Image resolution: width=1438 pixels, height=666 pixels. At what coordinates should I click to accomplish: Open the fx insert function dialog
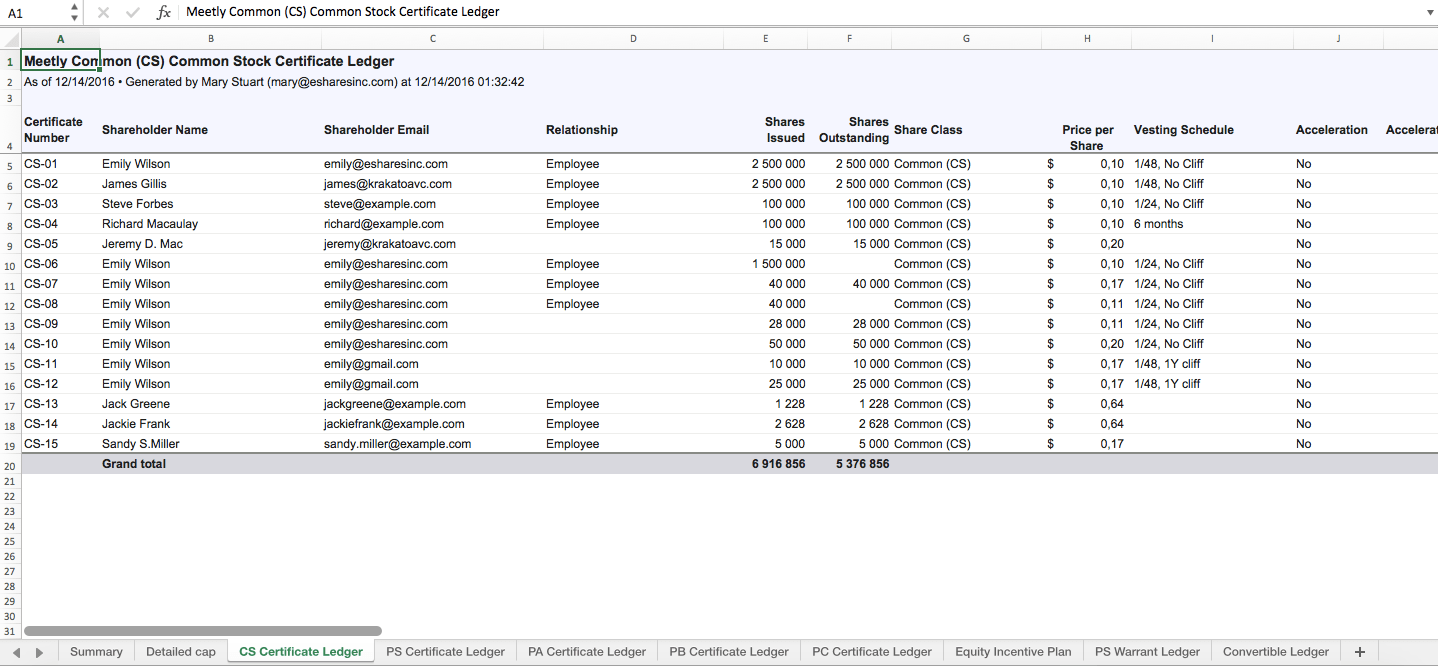[164, 12]
